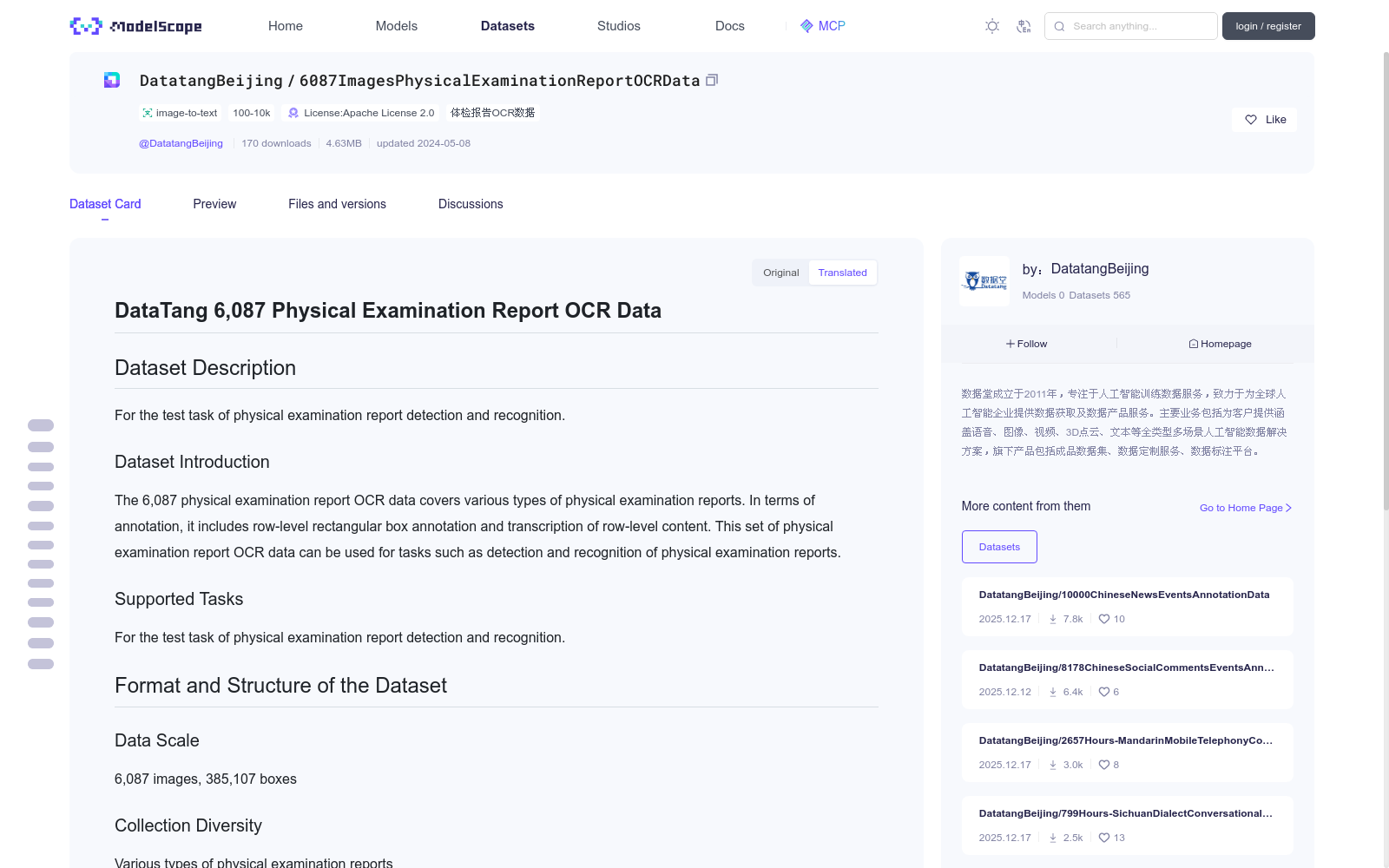Click the image-to-text tag
Viewport: 1389px width, 868px height.
click(x=180, y=113)
